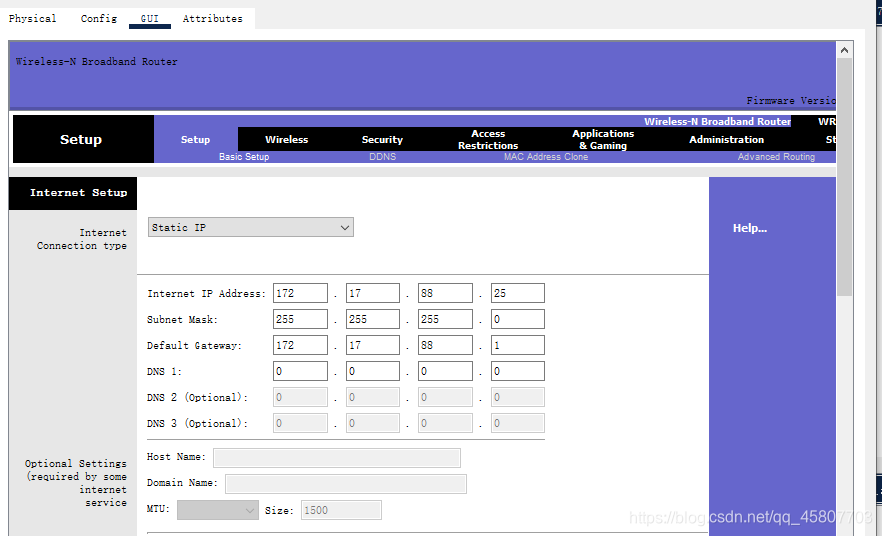Viewport: 882px width, 536px height.
Task: Open the MTU dropdown
Action: click(x=218, y=510)
